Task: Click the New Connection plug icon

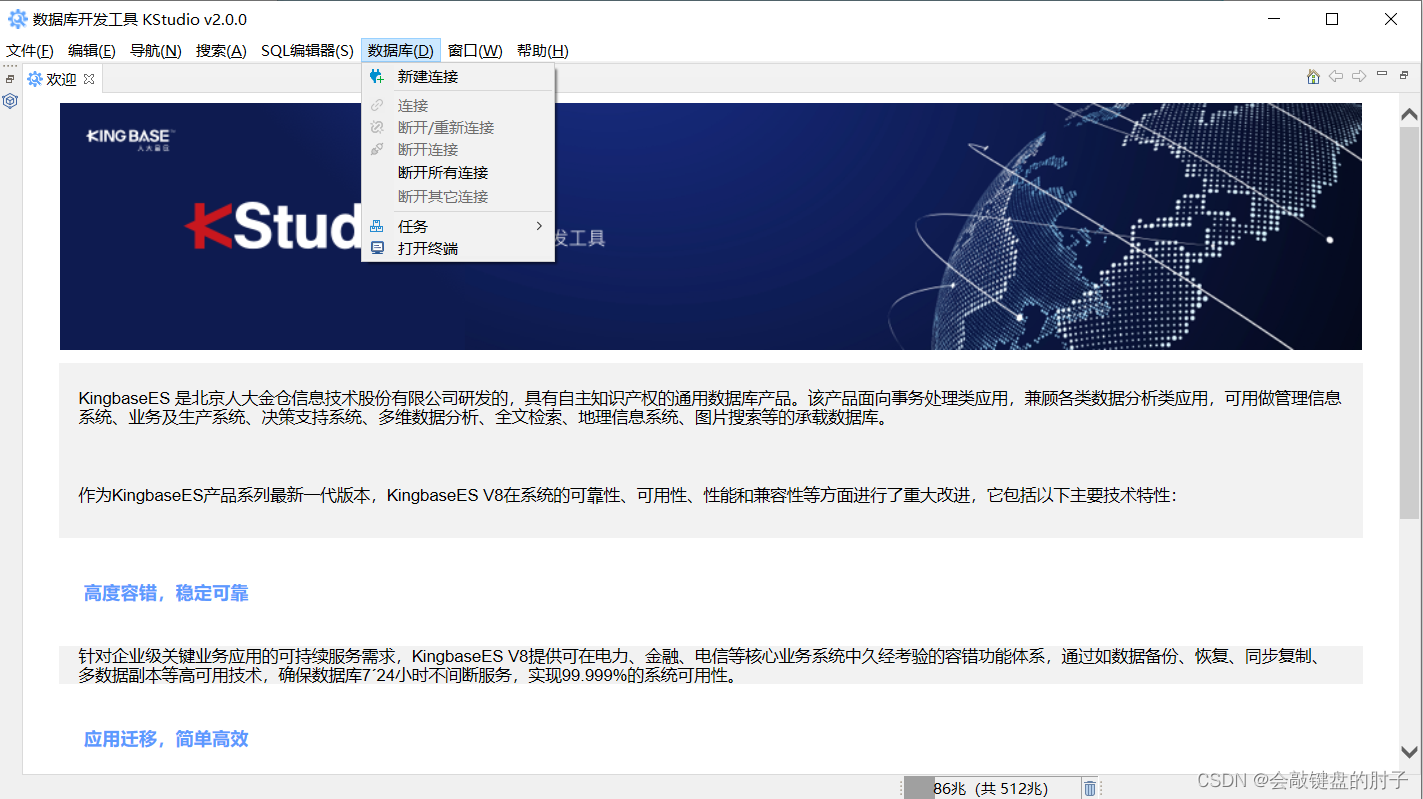Action: (x=377, y=76)
